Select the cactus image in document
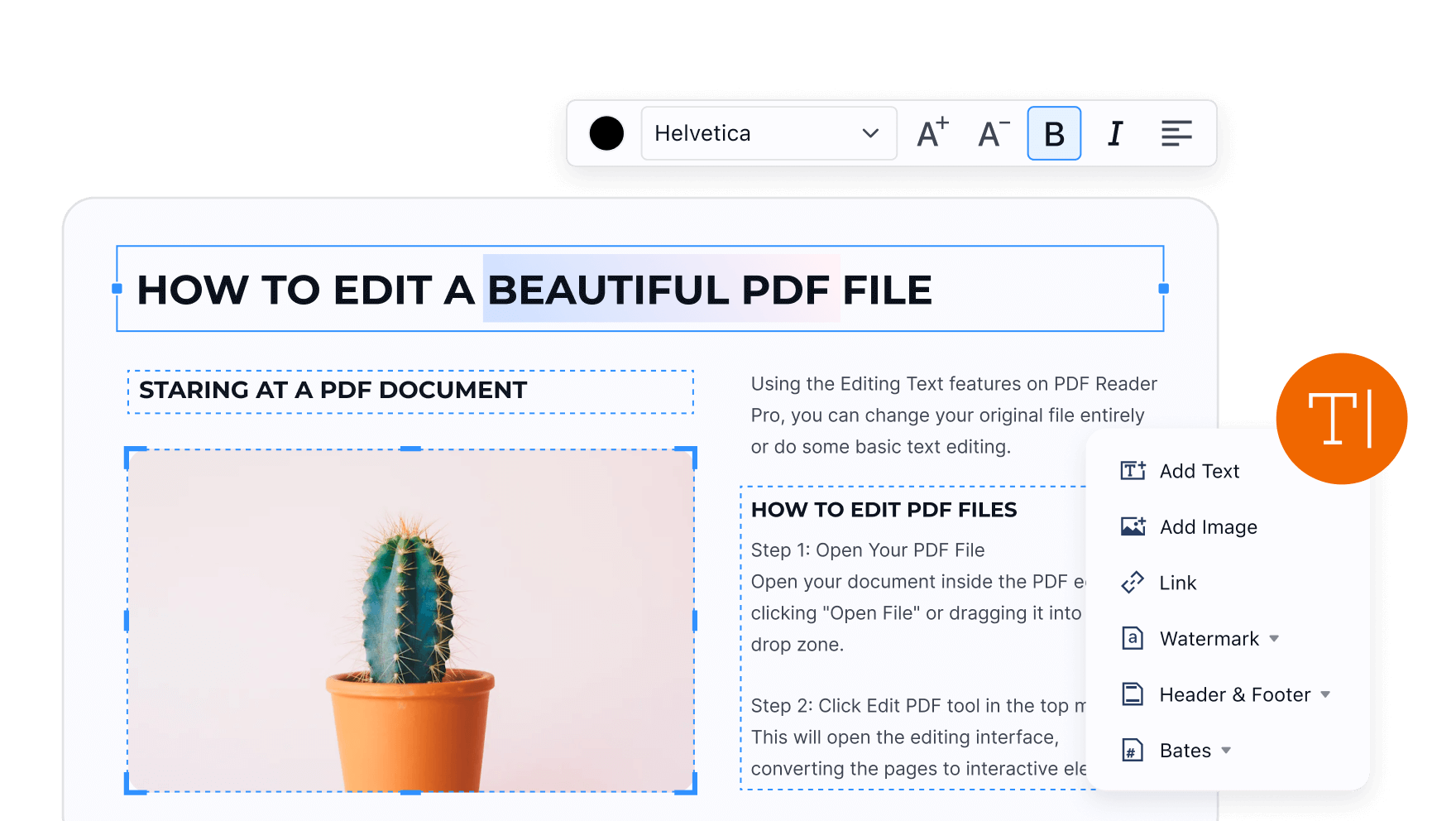1456x821 pixels. pos(410,621)
